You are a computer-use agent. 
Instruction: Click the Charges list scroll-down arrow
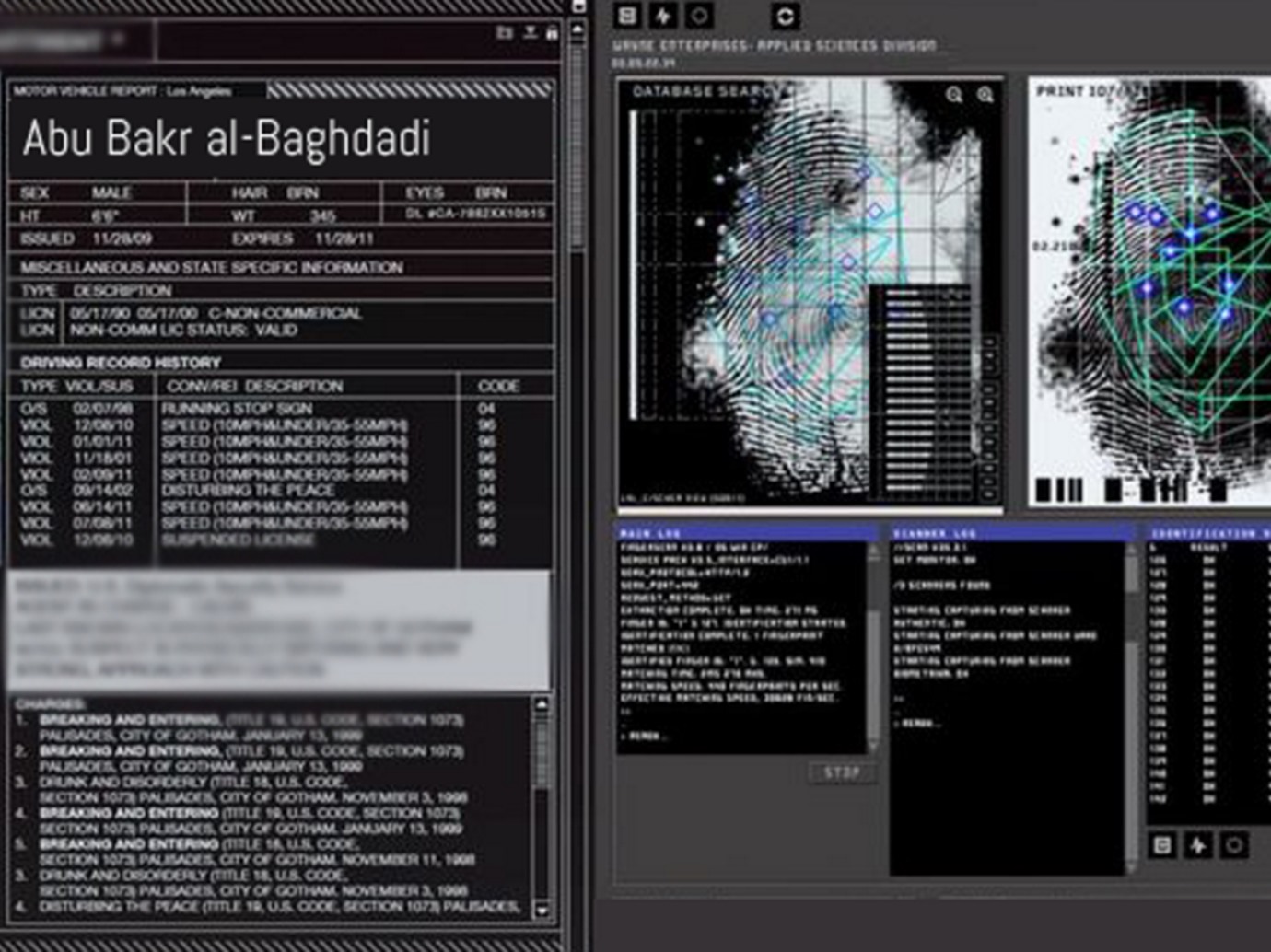[x=542, y=910]
